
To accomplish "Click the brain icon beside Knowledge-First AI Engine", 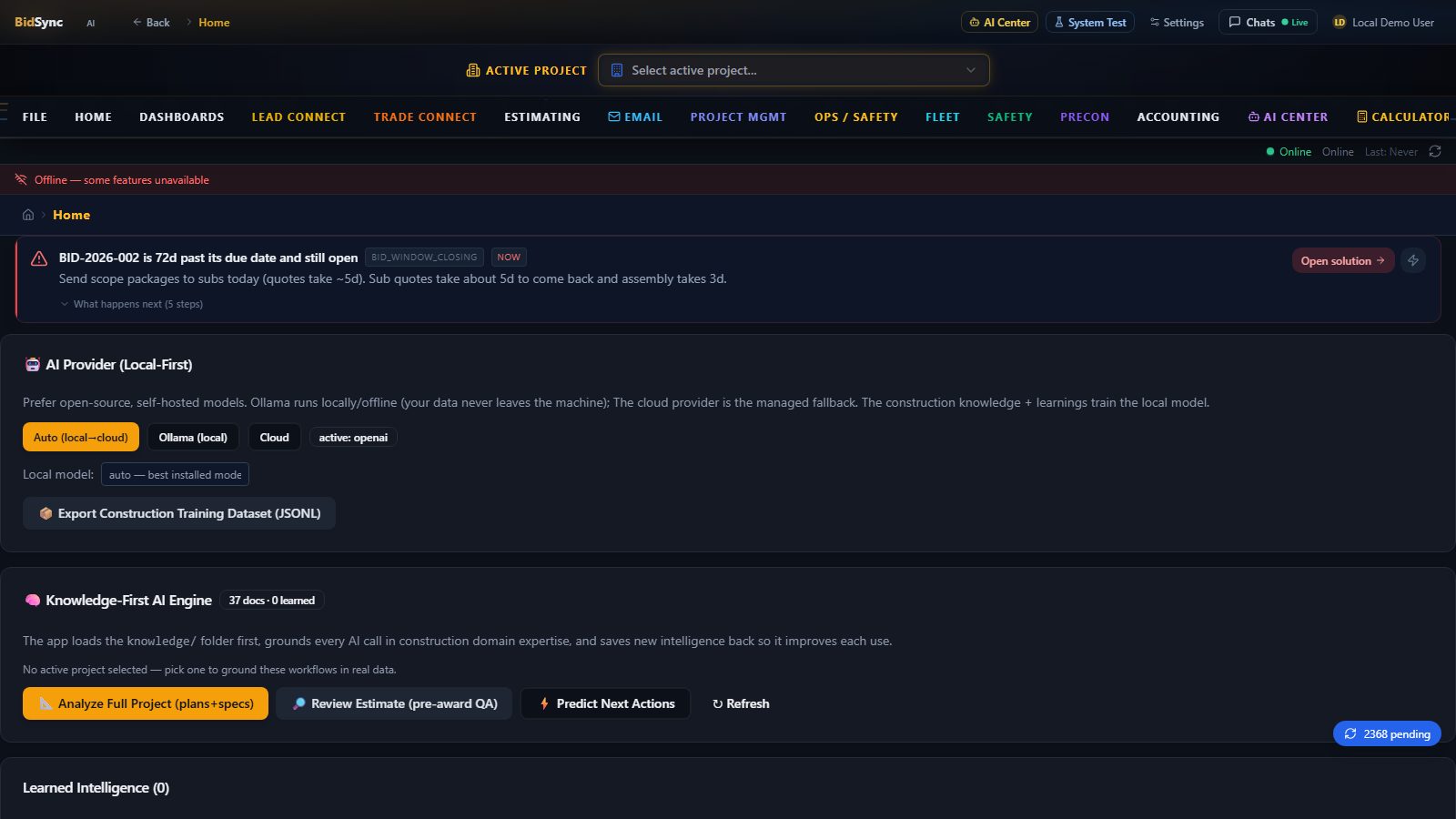I will (33, 600).
